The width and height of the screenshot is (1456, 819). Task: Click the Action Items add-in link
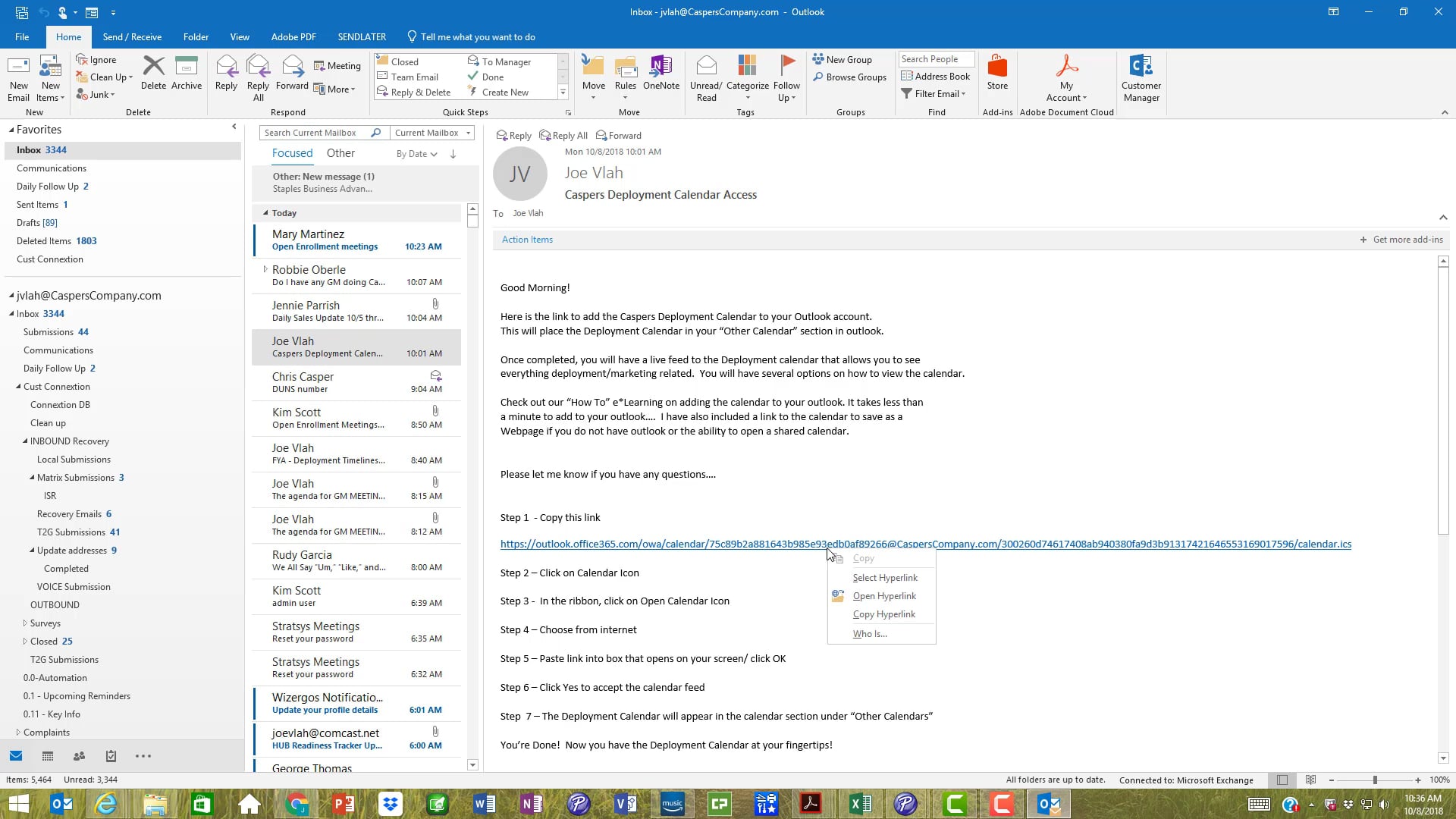pos(527,240)
